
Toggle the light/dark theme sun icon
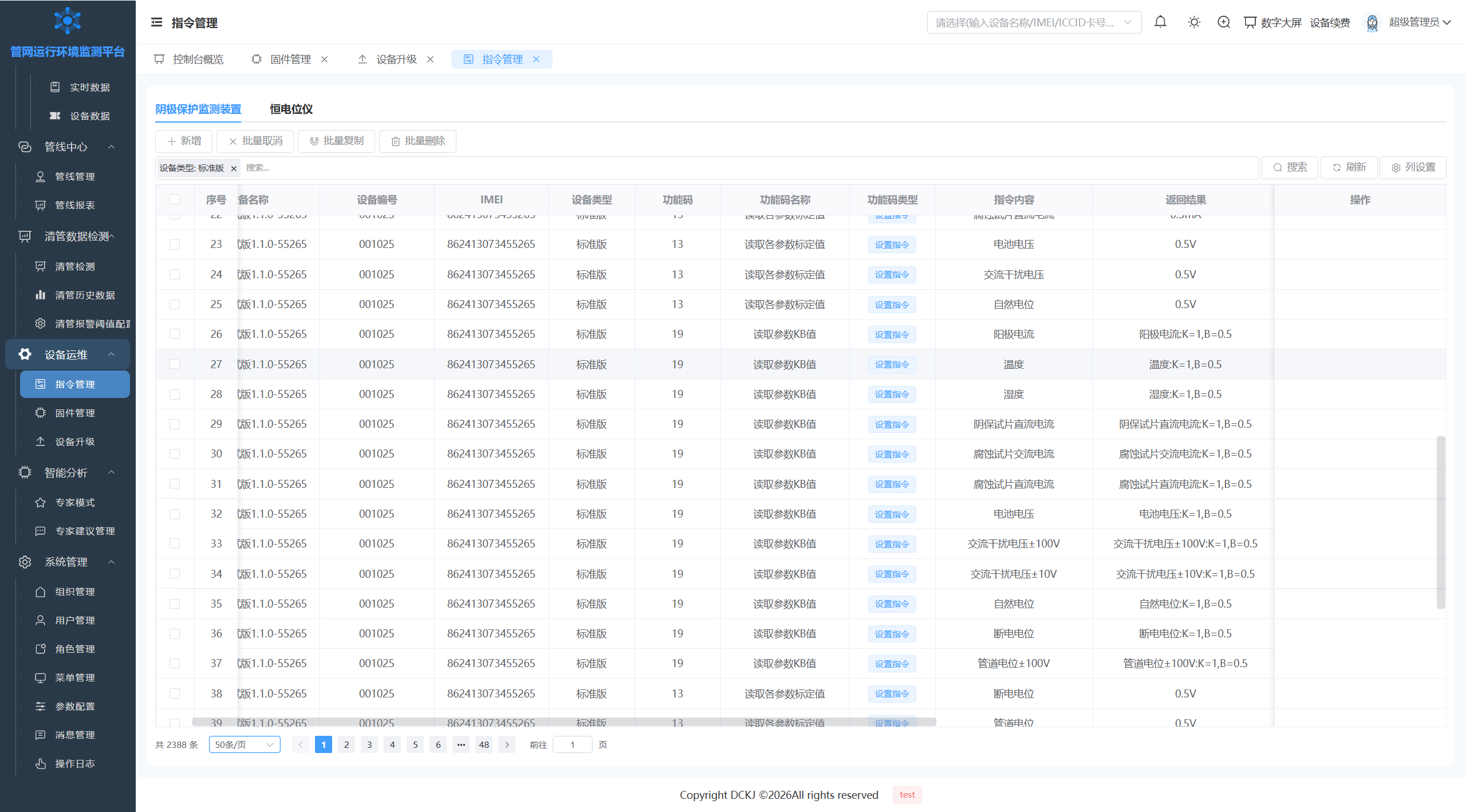click(1194, 22)
